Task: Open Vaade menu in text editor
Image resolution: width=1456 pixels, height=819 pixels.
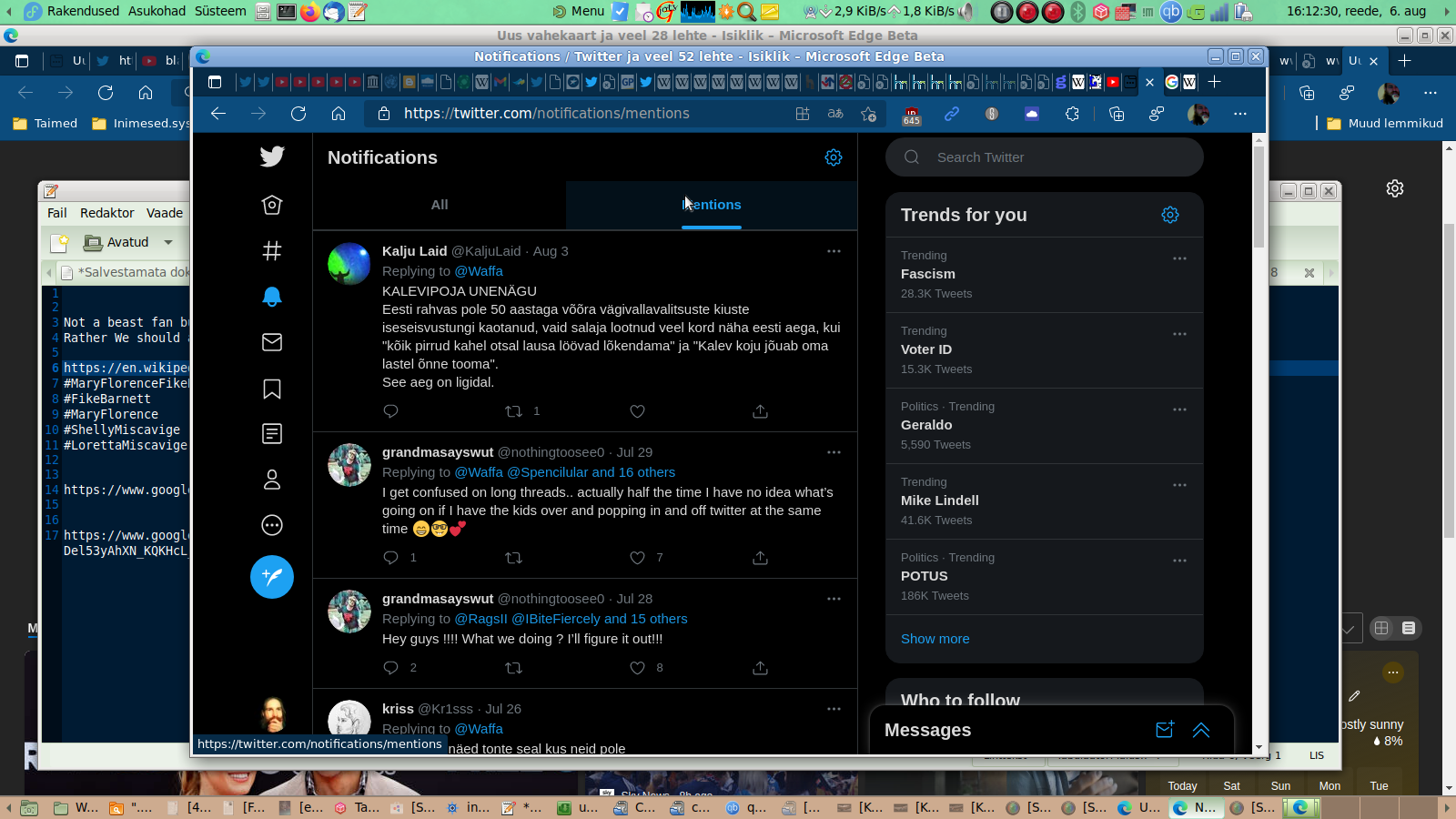Action: coord(165,213)
